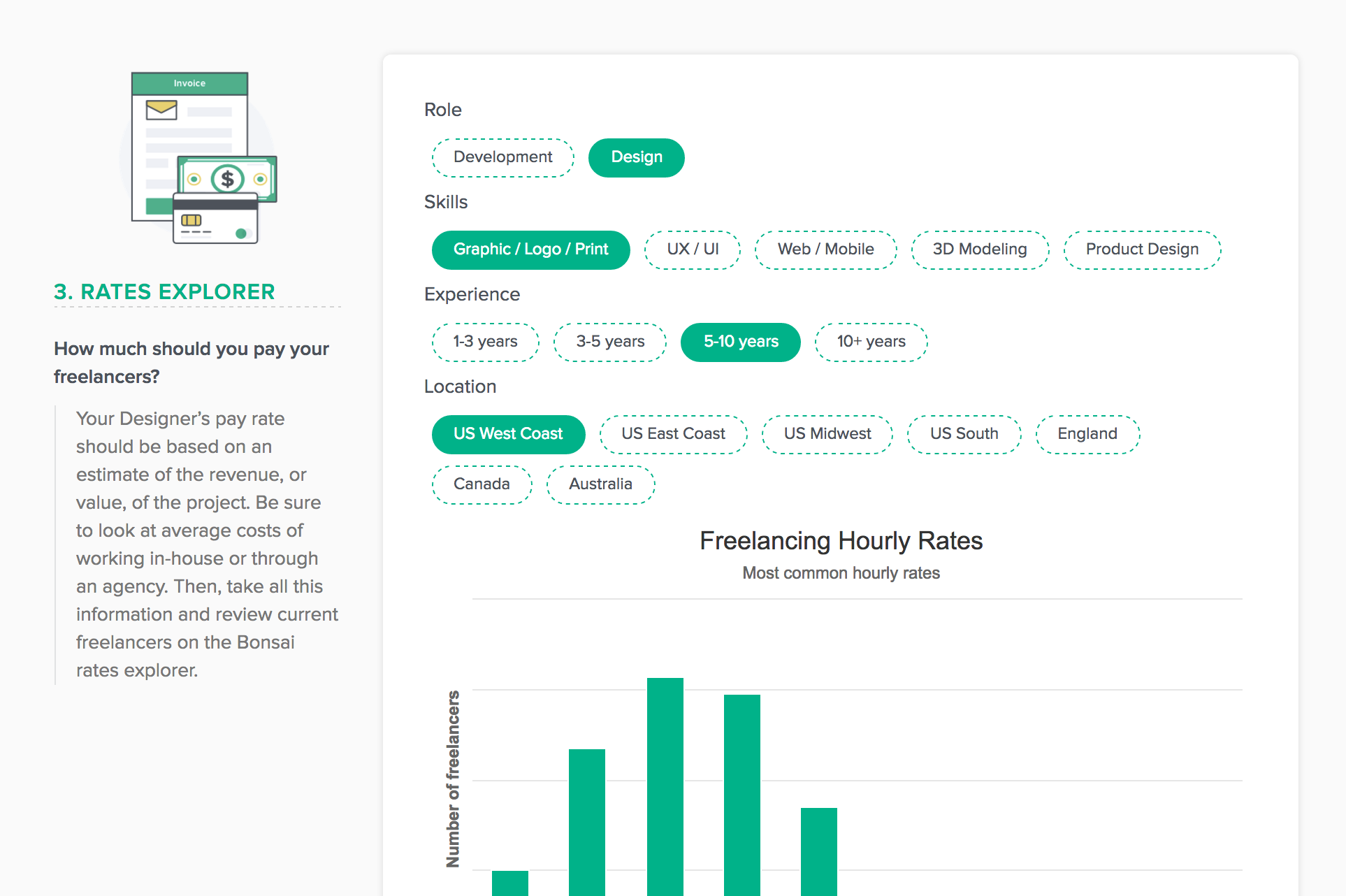
Task: Choose Graphic / Logo / Print skill
Action: (530, 250)
